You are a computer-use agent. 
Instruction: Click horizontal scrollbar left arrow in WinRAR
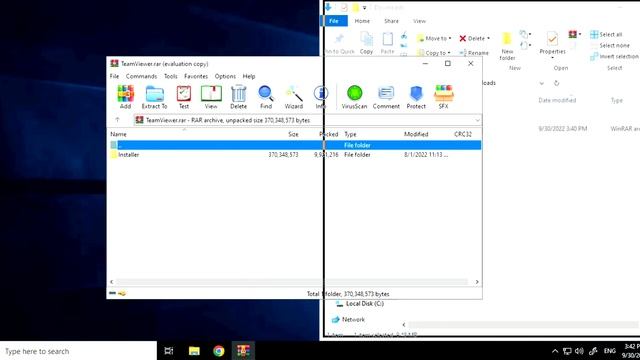(112, 282)
